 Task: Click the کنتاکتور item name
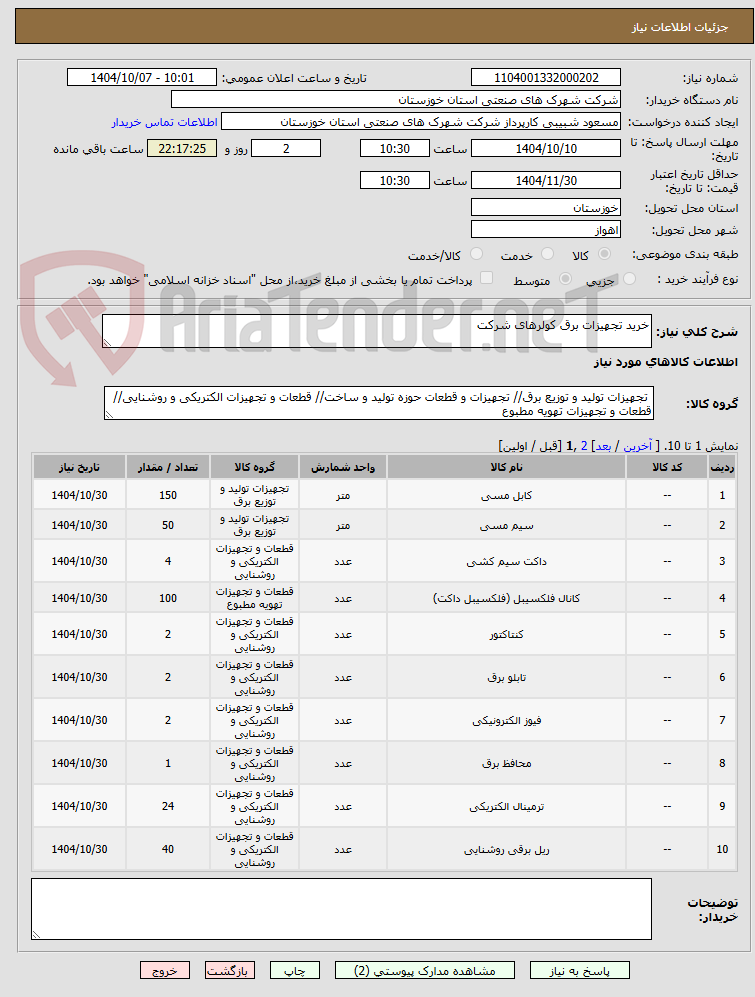click(x=506, y=635)
